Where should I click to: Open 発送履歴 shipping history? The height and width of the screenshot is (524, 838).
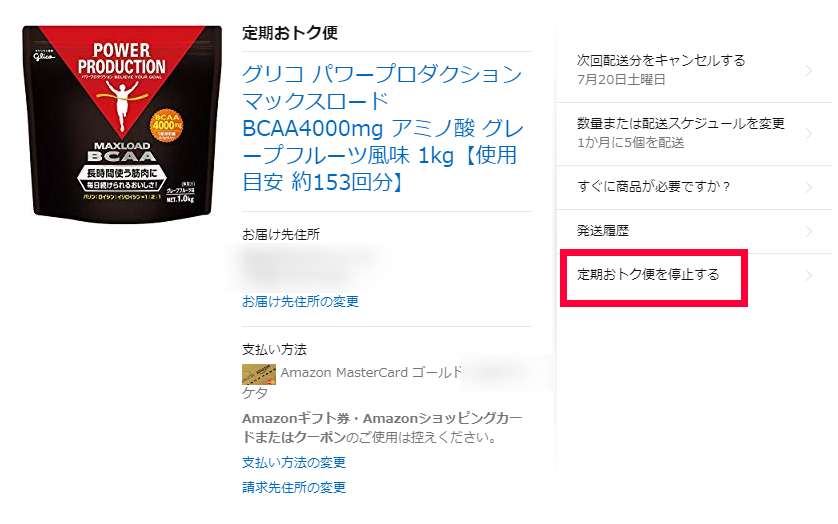point(694,231)
